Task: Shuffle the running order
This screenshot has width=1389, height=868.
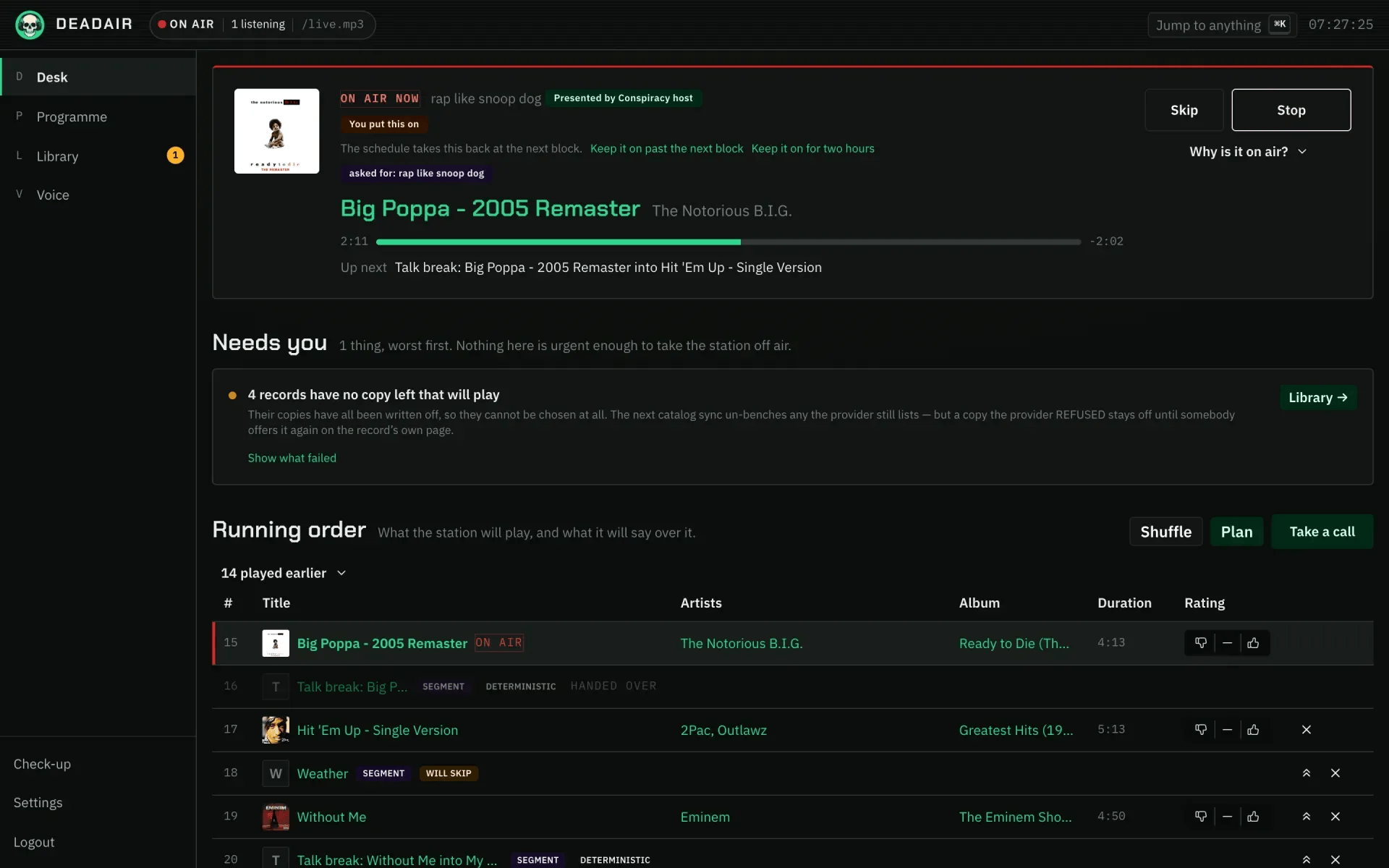Action: tap(1166, 532)
